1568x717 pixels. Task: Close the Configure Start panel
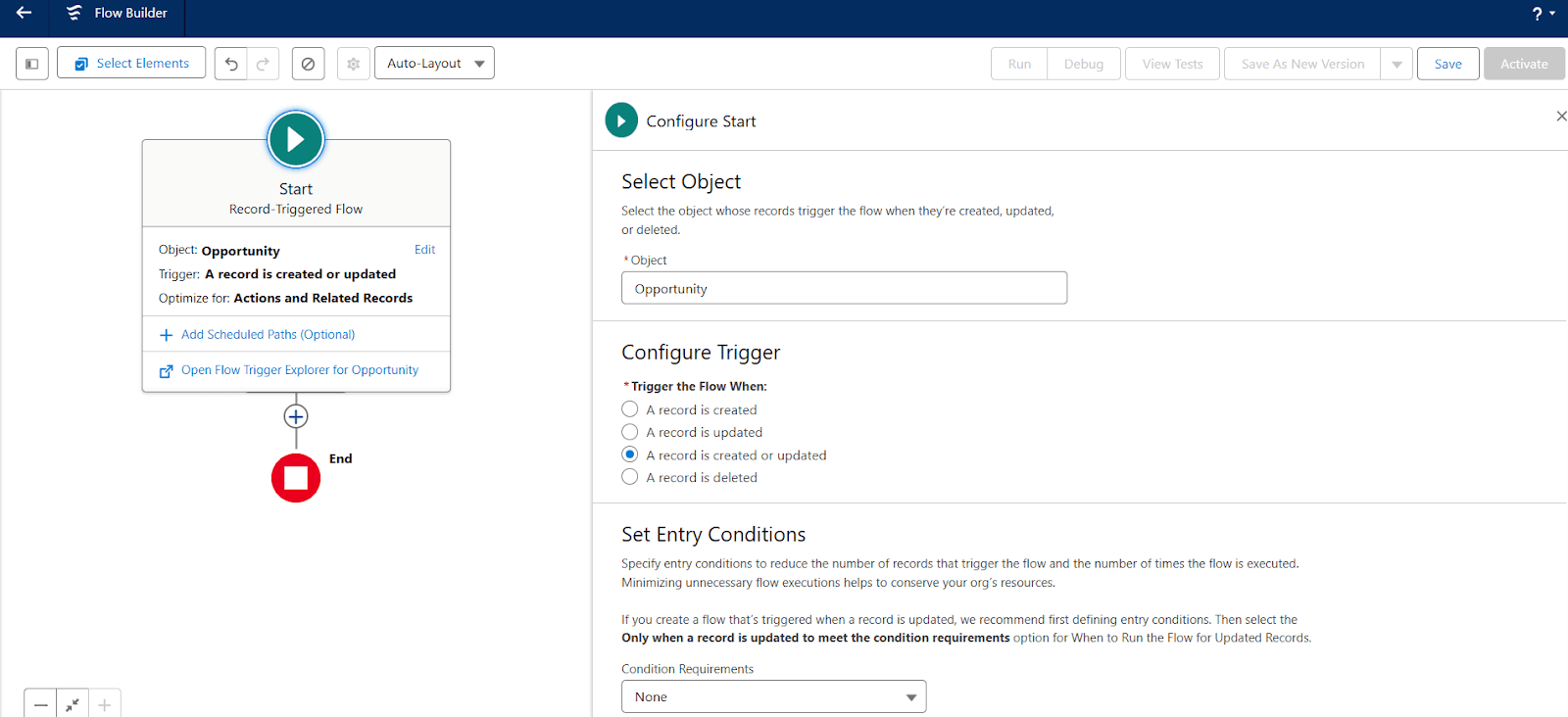click(1560, 117)
